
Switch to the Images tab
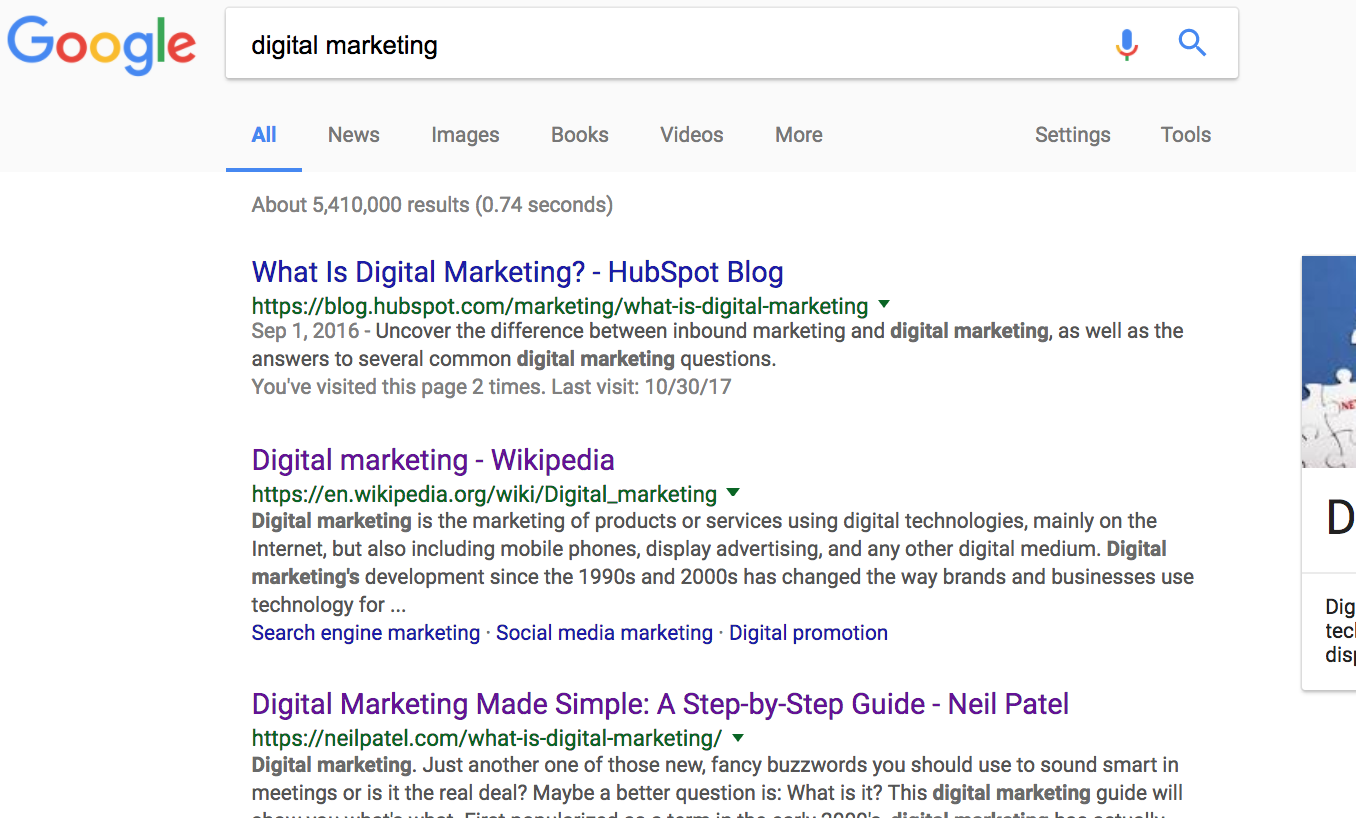click(x=465, y=135)
